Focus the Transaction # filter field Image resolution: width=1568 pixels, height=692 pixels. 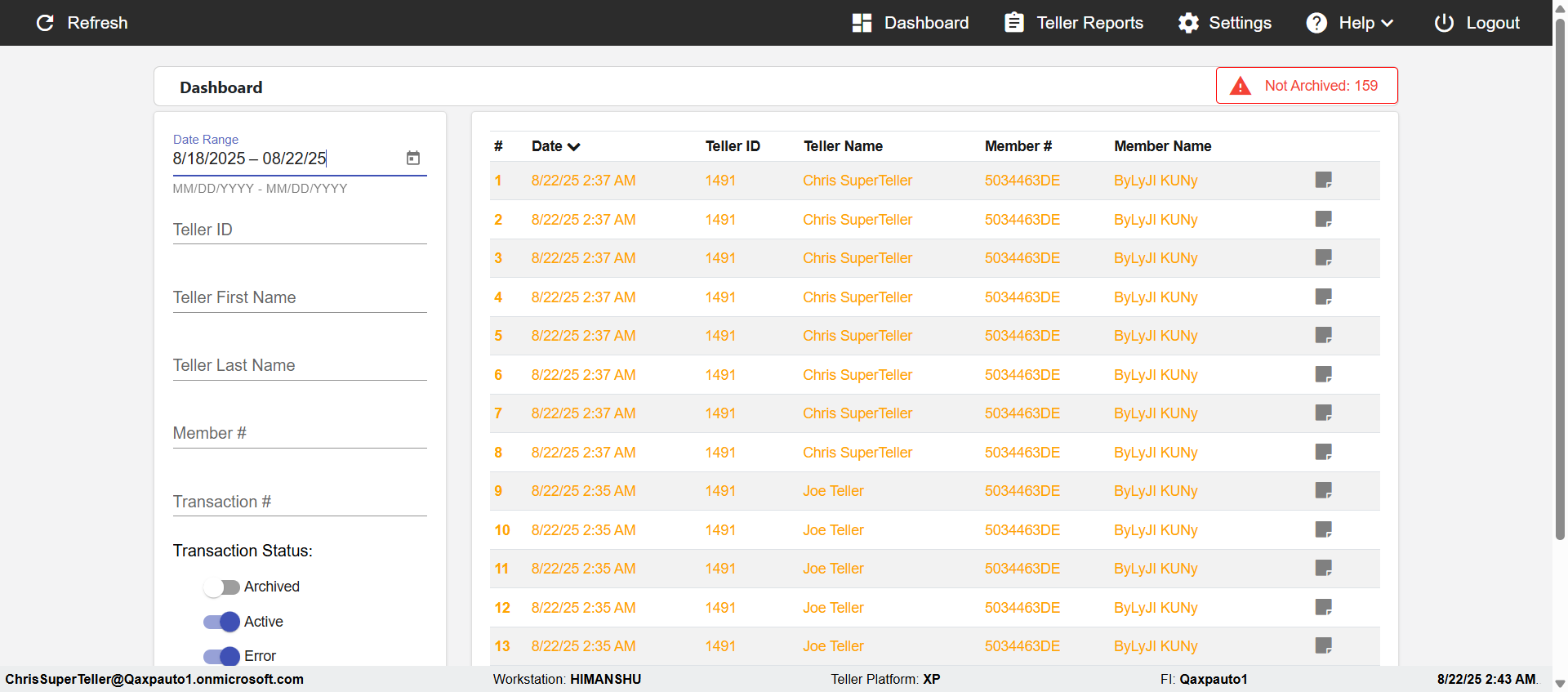tap(300, 502)
